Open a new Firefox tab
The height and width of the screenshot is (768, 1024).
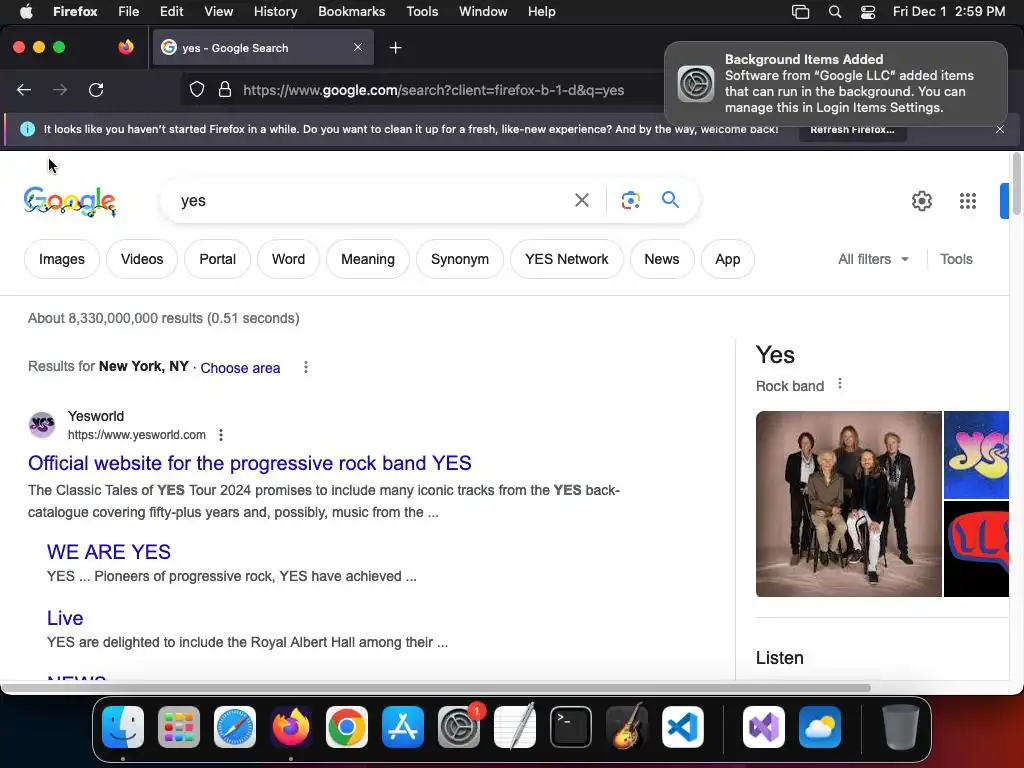click(395, 48)
